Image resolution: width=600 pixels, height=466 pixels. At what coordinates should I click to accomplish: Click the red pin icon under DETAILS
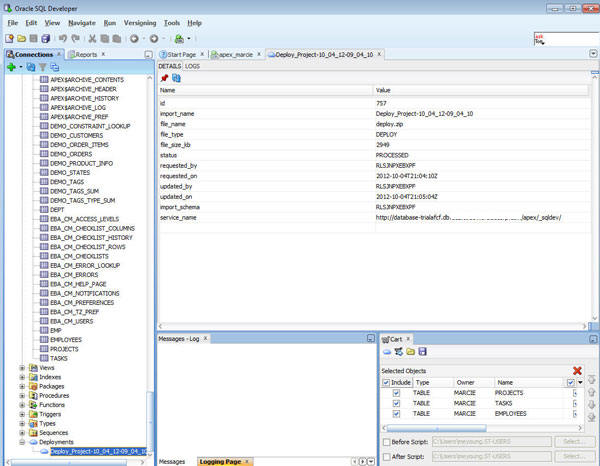coord(164,77)
